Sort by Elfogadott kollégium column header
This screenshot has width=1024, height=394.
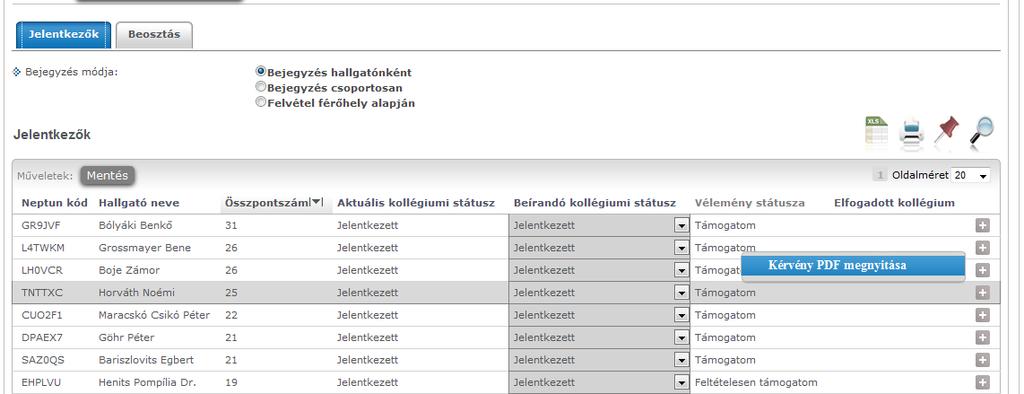(894, 203)
